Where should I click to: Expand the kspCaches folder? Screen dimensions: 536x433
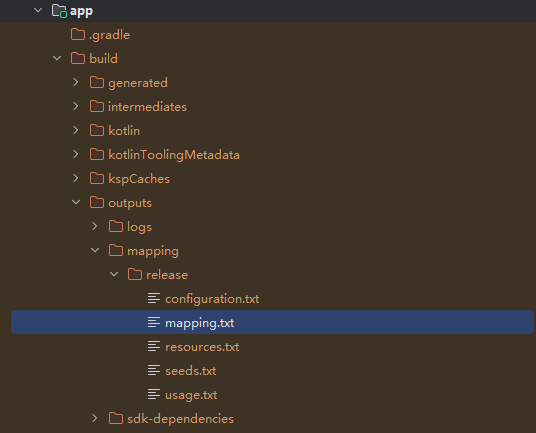(x=76, y=178)
